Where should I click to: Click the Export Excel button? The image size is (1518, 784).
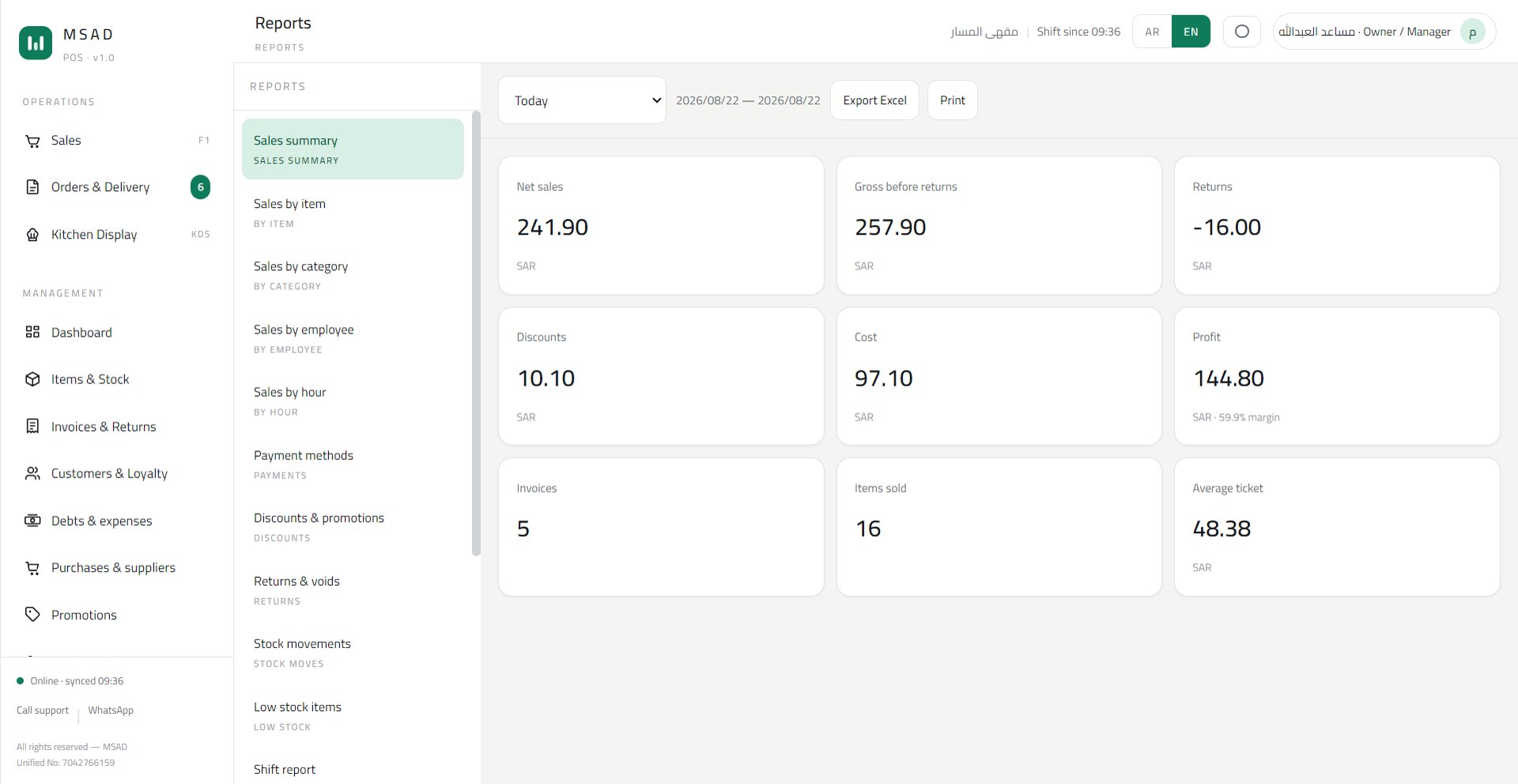point(874,100)
